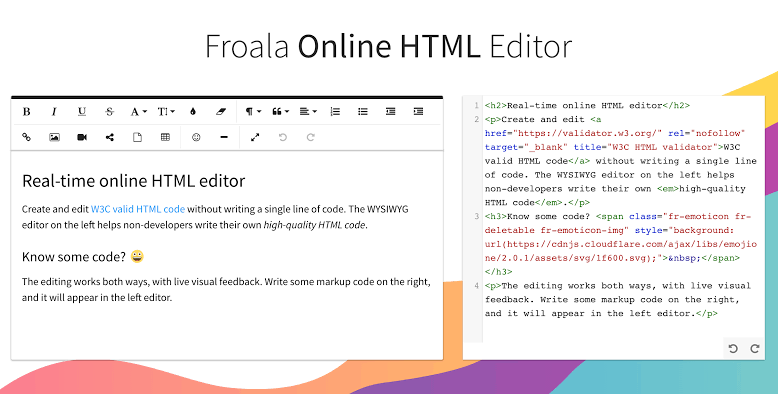Viewport: 778px width, 394px height.
Task: Click the code panel's Redo button
Action: 755,348
